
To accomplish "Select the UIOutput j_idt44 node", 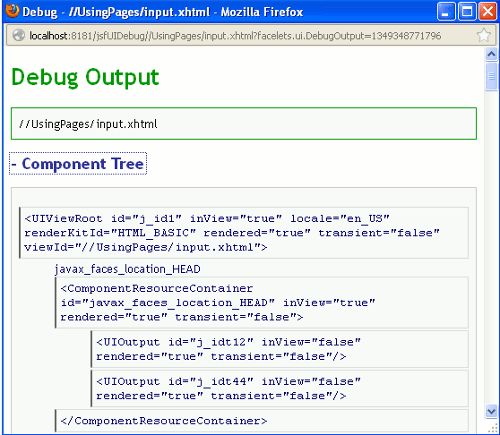I will (280, 388).
